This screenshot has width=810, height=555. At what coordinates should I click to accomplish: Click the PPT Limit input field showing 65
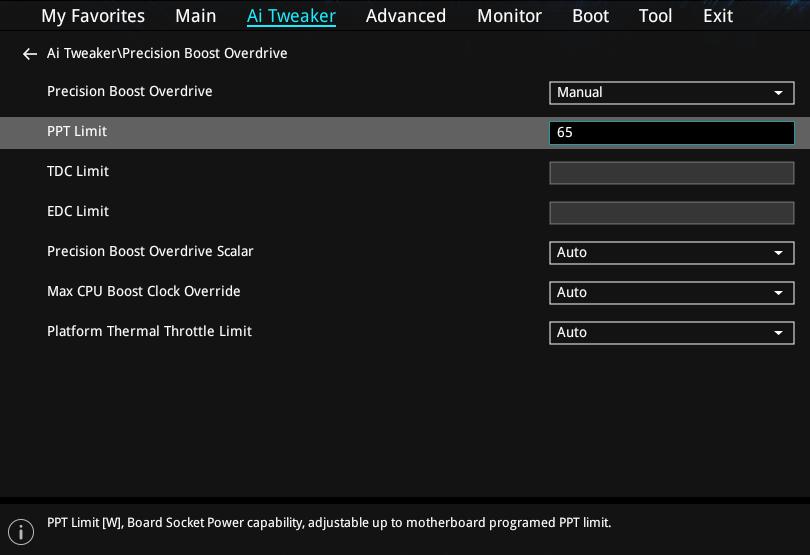coord(672,133)
